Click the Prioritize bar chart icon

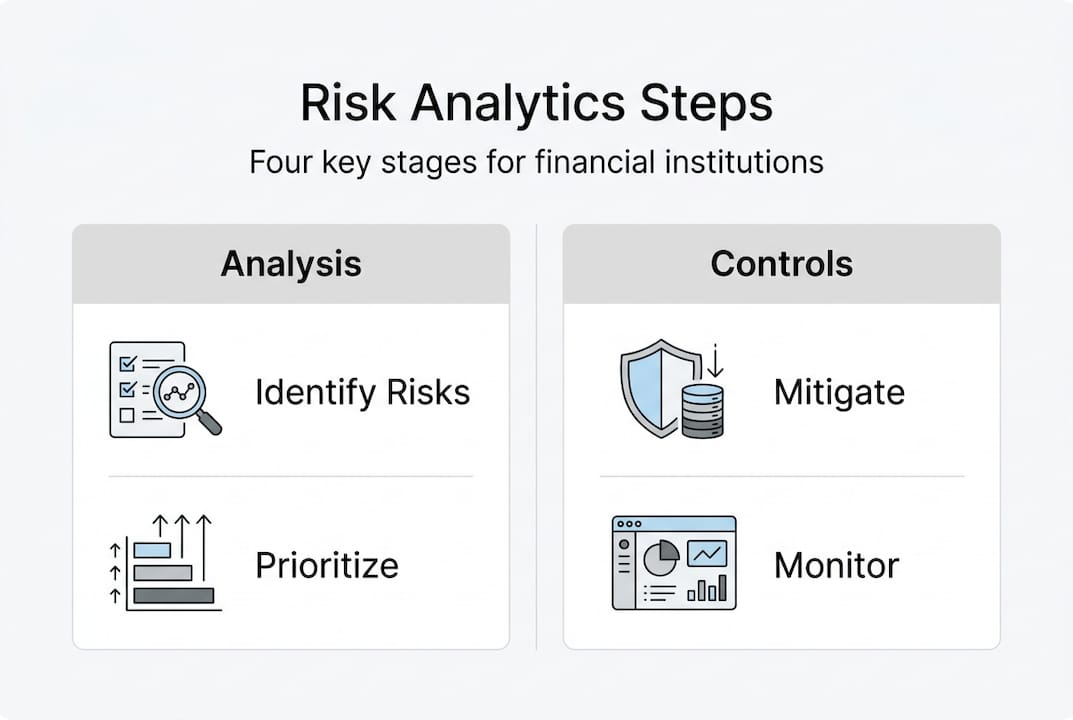pyautogui.click(x=165, y=565)
